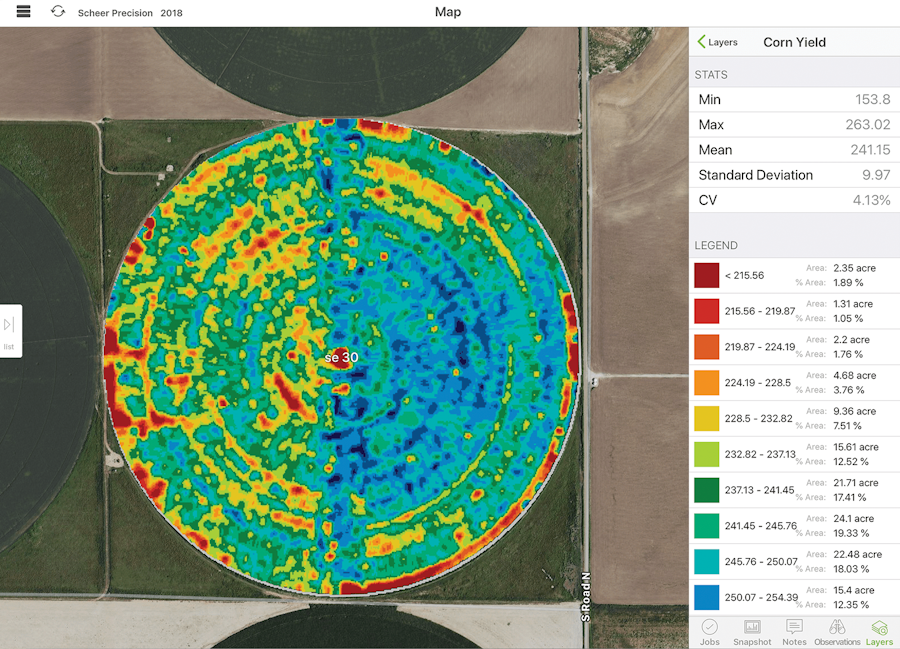Click the Corn Yield panel title
Viewport: 900px width, 649px height.
794,42
